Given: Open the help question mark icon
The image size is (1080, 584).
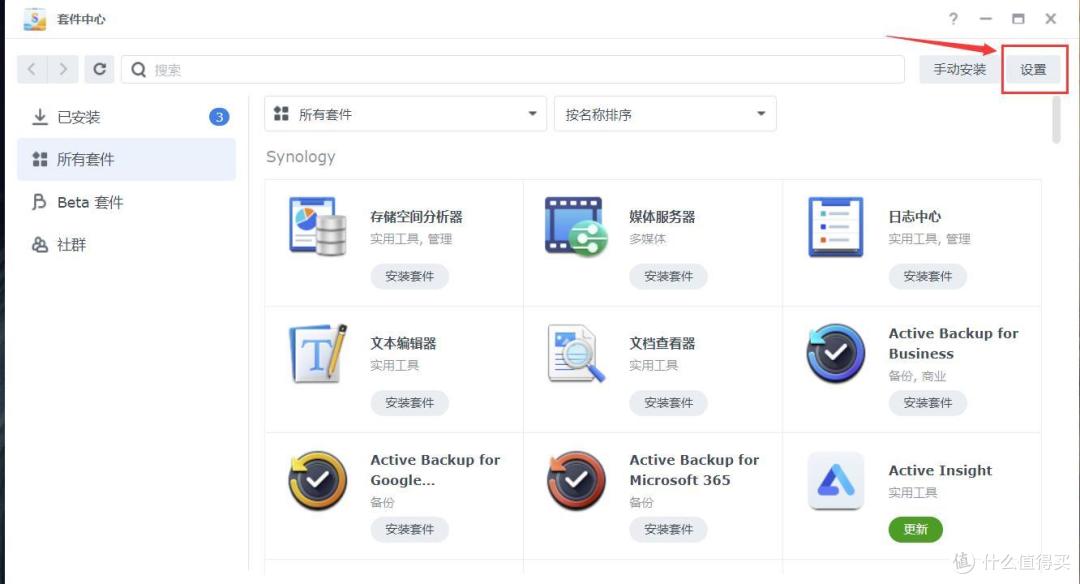Looking at the screenshot, I should pyautogui.click(x=953, y=19).
